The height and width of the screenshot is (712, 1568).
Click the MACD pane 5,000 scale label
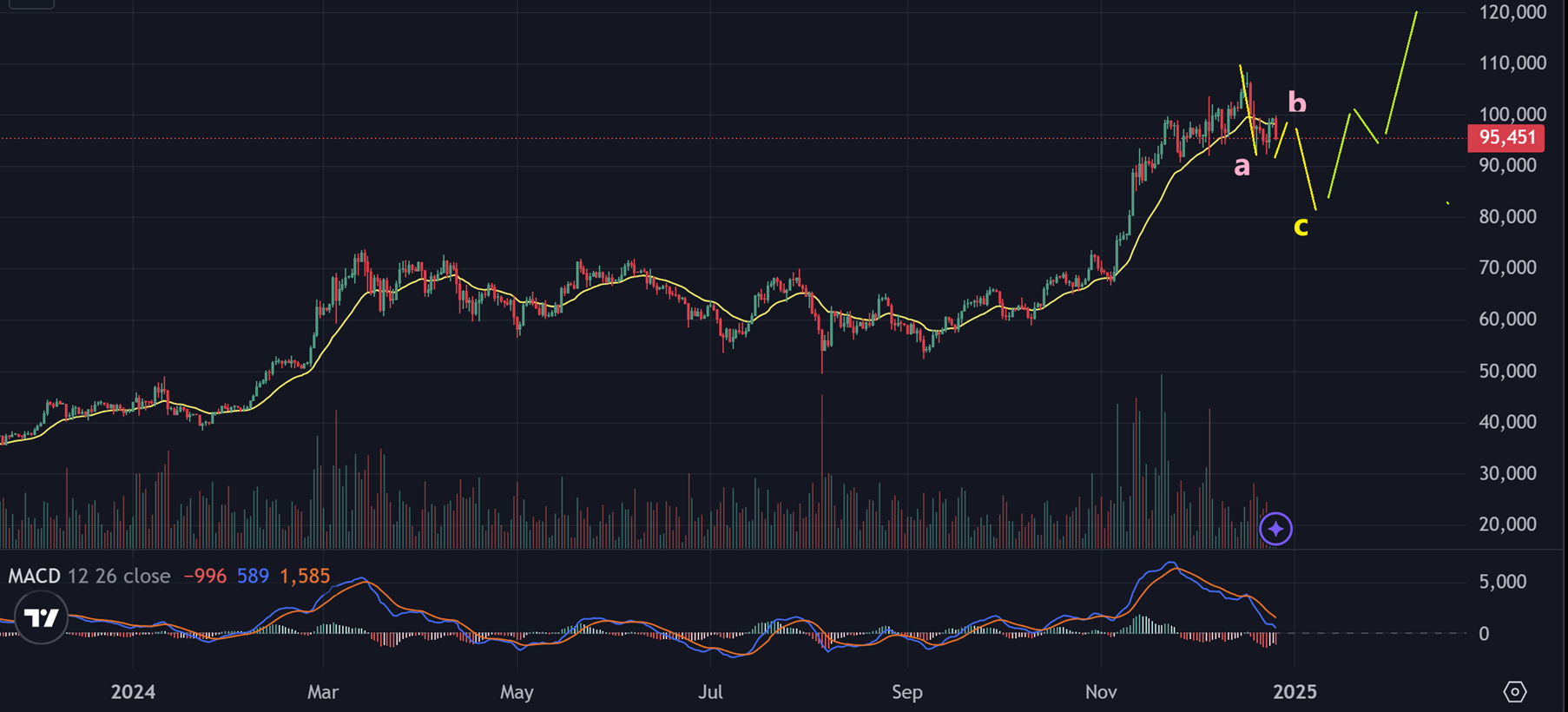pyautogui.click(x=1502, y=582)
